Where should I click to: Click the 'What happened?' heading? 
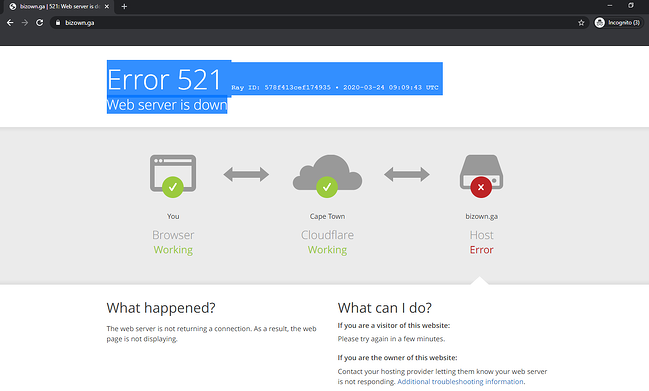pos(161,308)
